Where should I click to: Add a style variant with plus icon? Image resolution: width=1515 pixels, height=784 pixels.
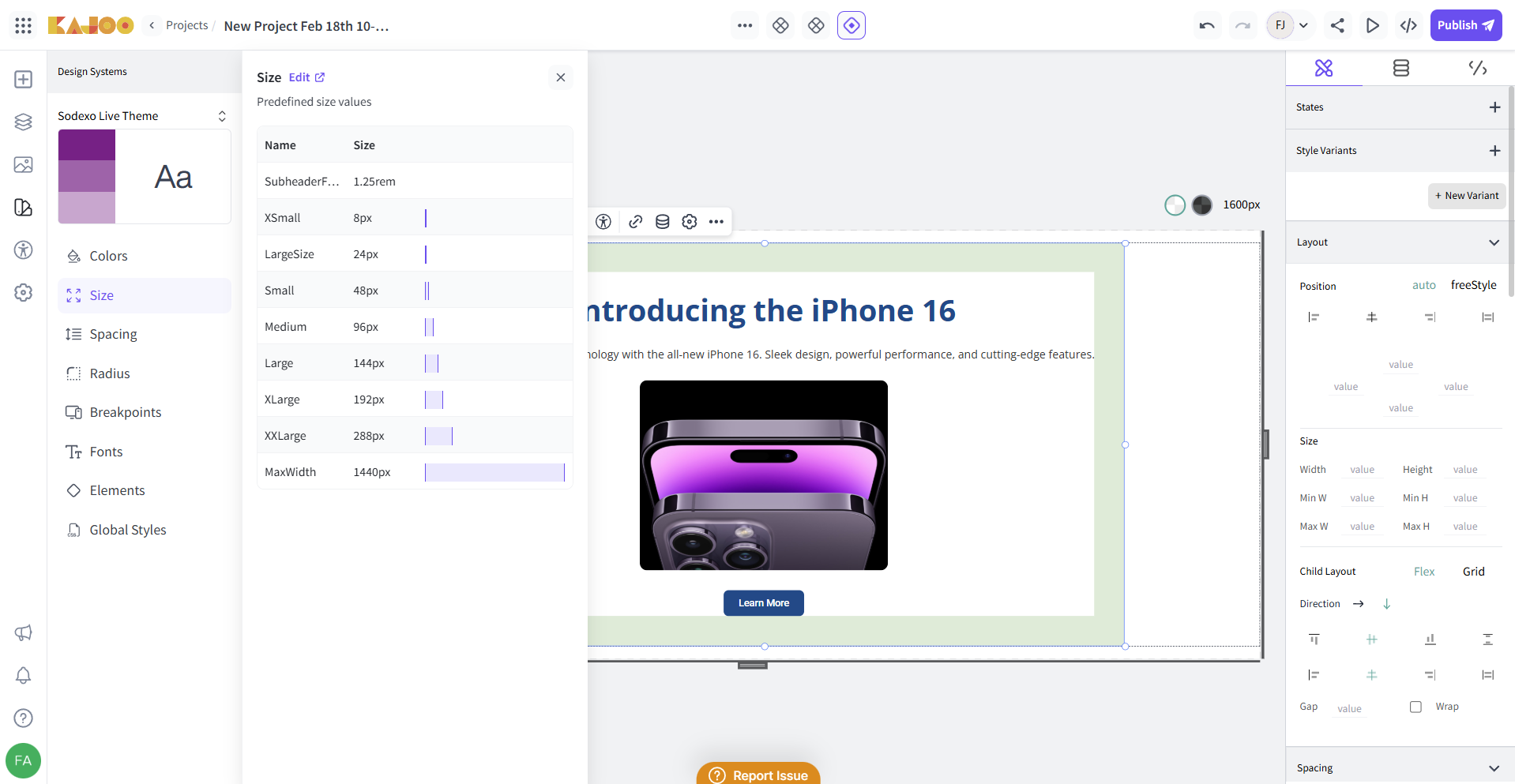pyautogui.click(x=1494, y=151)
